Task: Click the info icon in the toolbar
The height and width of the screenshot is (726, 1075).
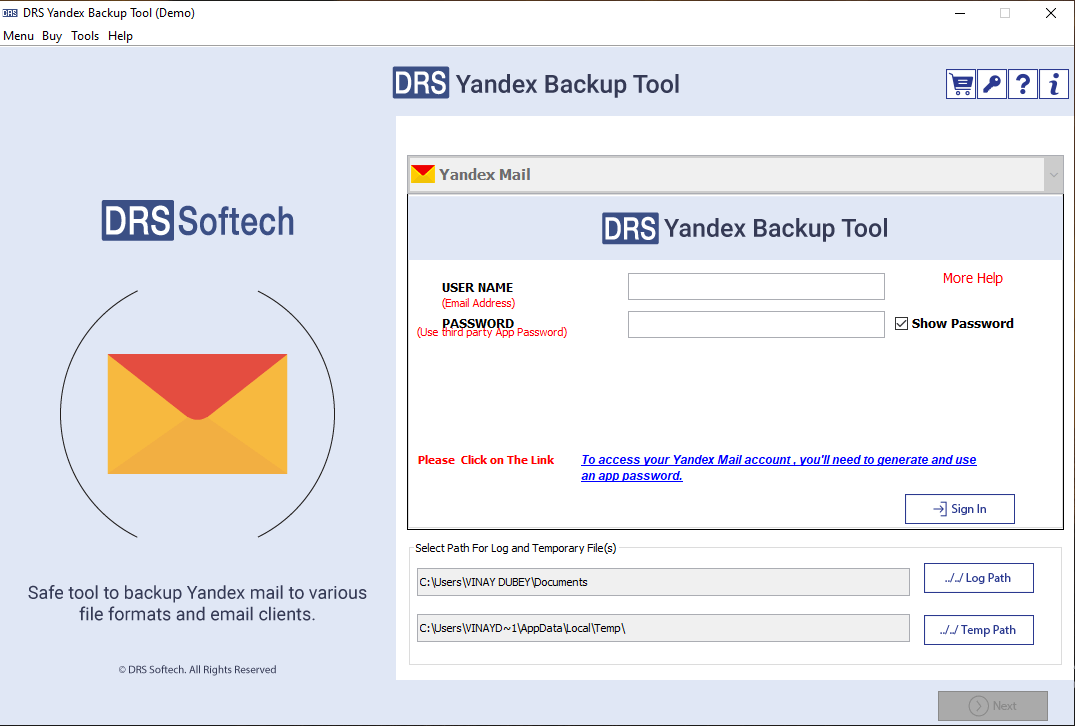Action: click(x=1053, y=84)
